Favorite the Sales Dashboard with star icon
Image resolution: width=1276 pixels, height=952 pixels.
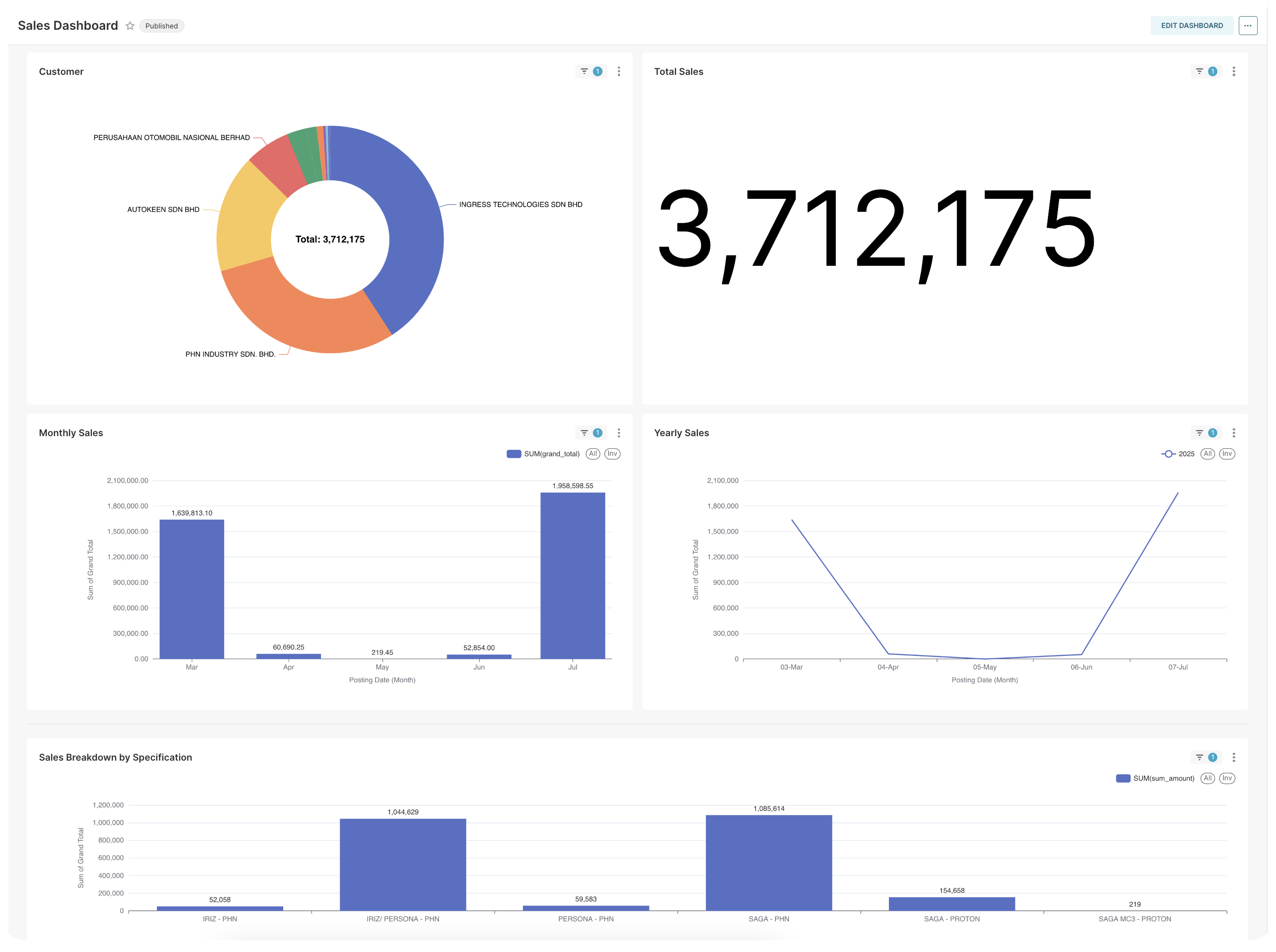click(130, 26)
